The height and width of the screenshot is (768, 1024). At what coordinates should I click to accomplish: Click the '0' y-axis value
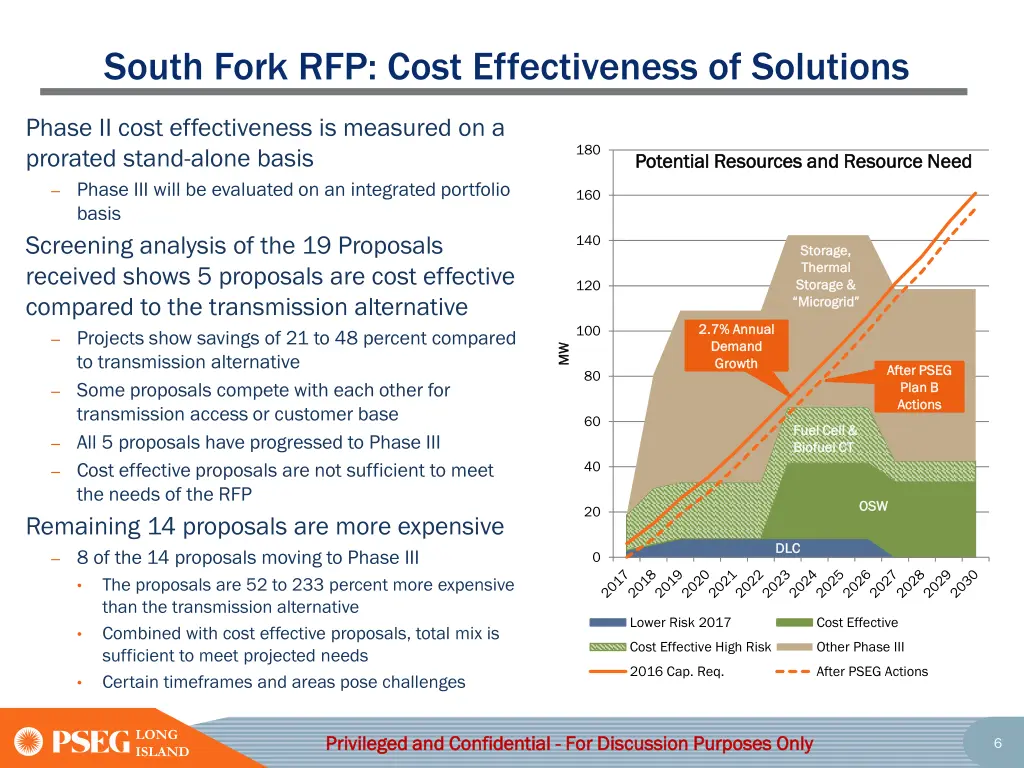[x=596, y=558]
